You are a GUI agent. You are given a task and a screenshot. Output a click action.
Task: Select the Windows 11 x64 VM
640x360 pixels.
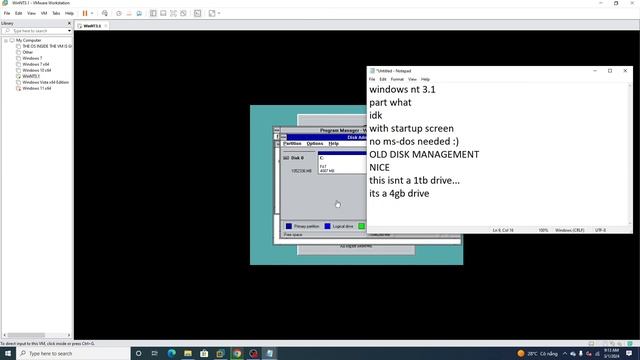click(x=37, y=88)
